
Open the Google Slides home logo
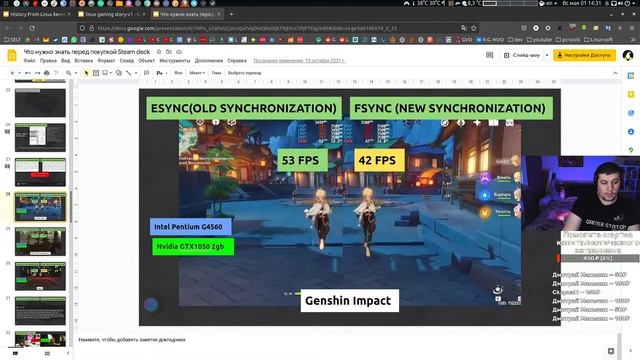(x=12, y=55)
